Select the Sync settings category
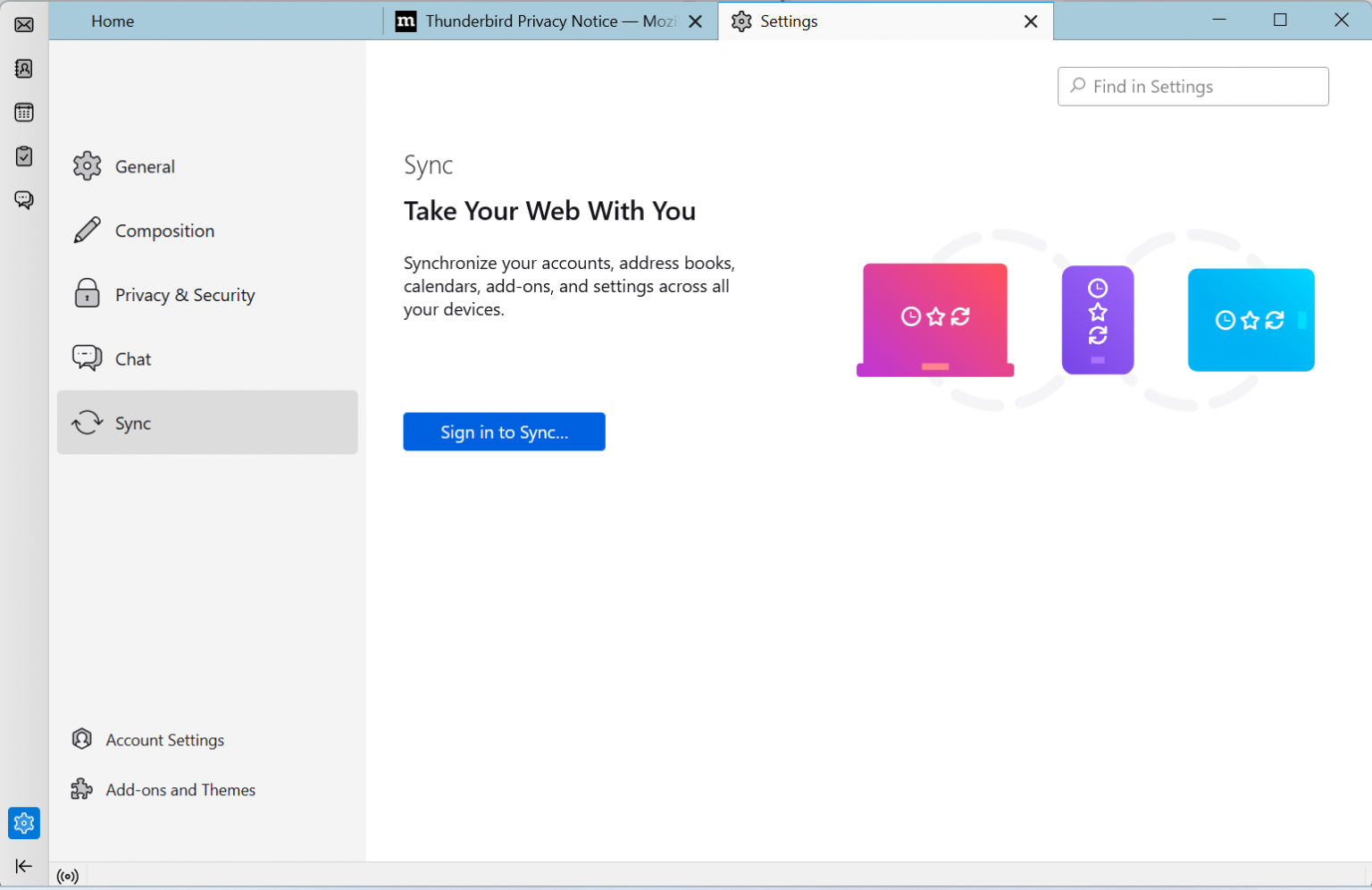 [x=133, y=423]
